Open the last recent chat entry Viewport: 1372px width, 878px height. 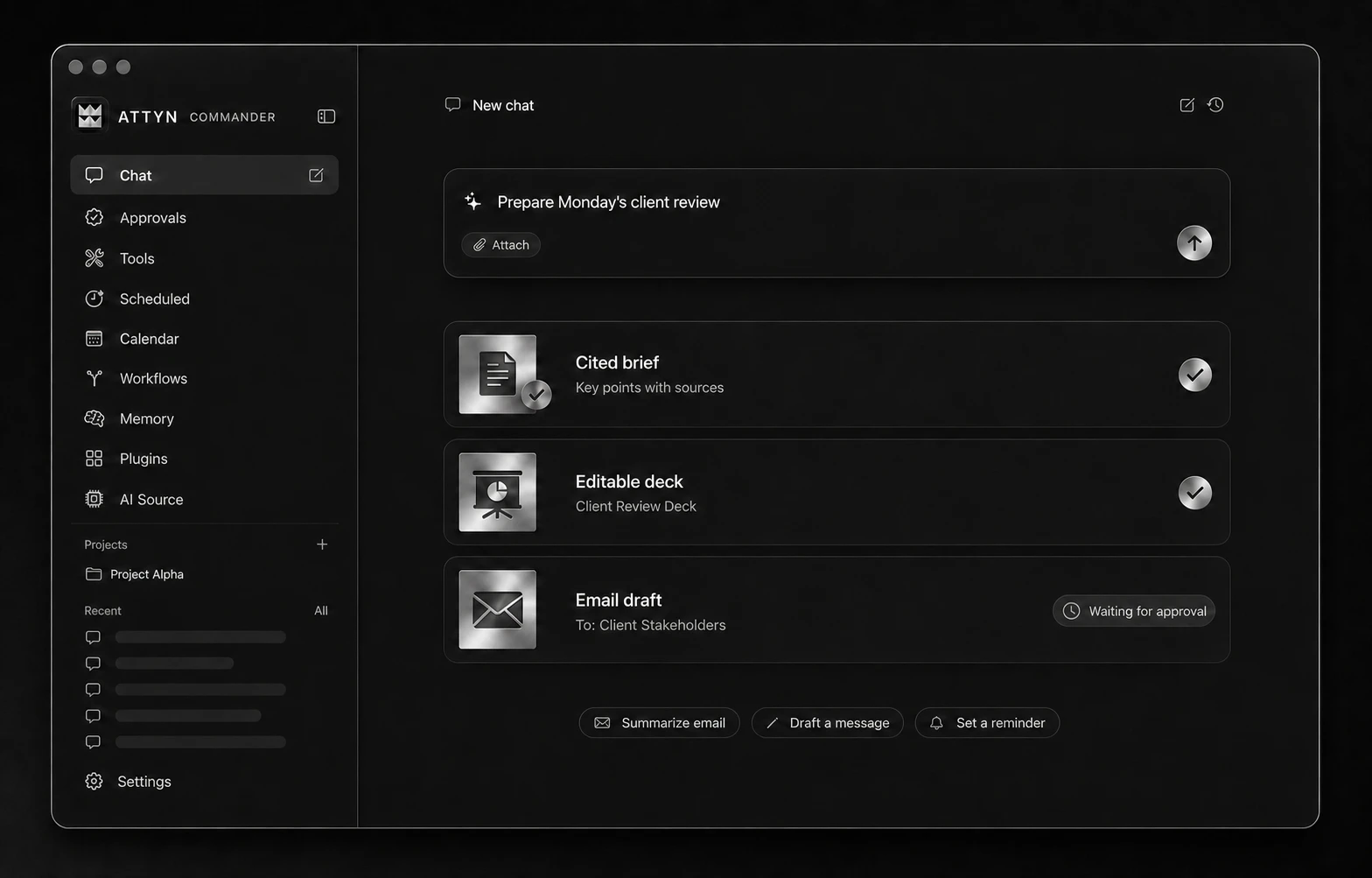[185, 742]
